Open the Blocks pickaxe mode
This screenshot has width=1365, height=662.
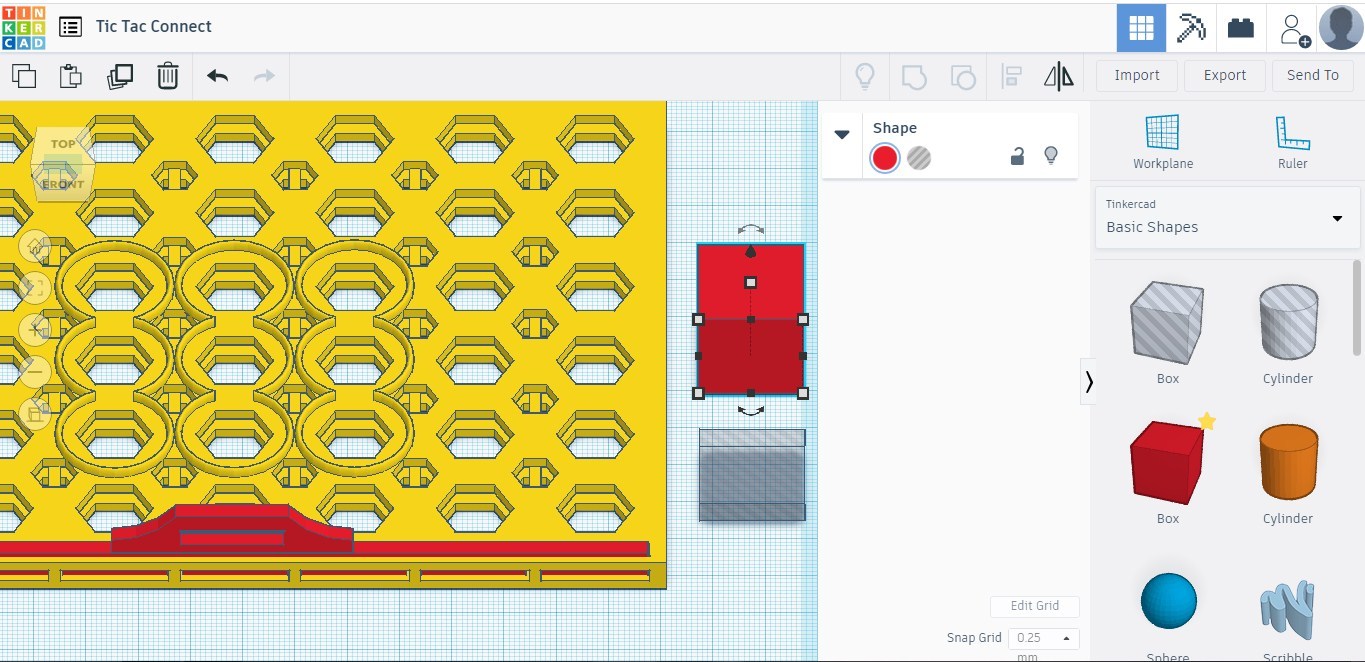pos(1191,27)
